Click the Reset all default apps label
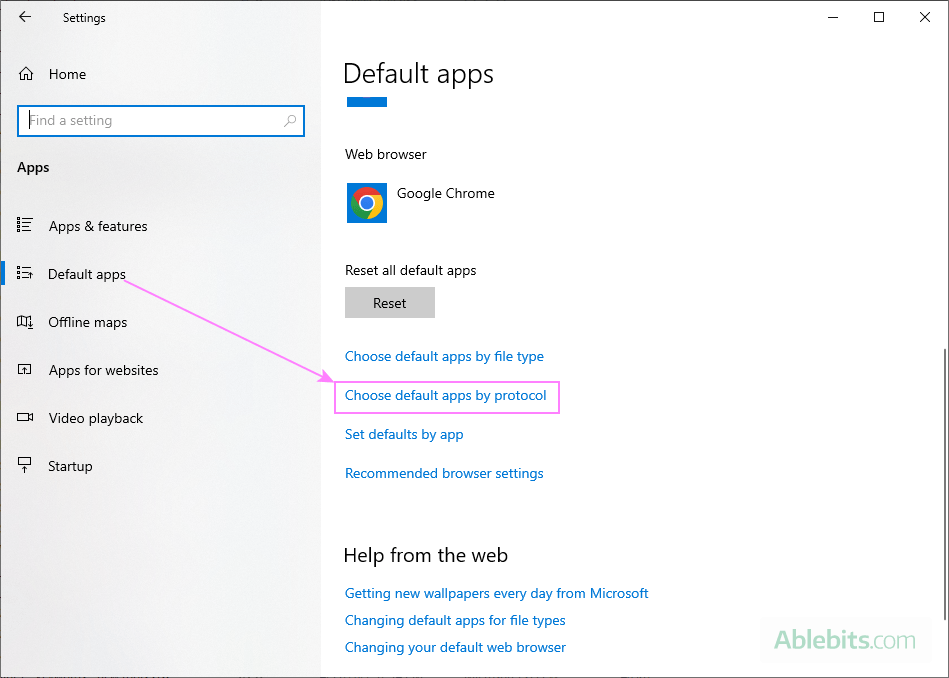The width and height of the screenshot is (949, 678). coord(410,271)
